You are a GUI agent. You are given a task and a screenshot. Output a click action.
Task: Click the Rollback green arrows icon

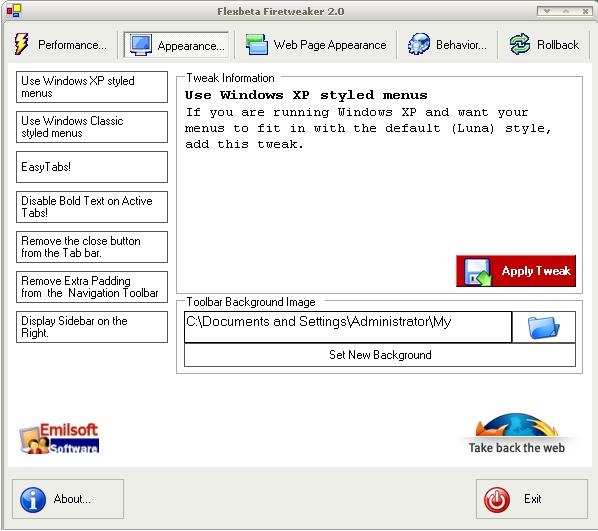tap(519, 44)
